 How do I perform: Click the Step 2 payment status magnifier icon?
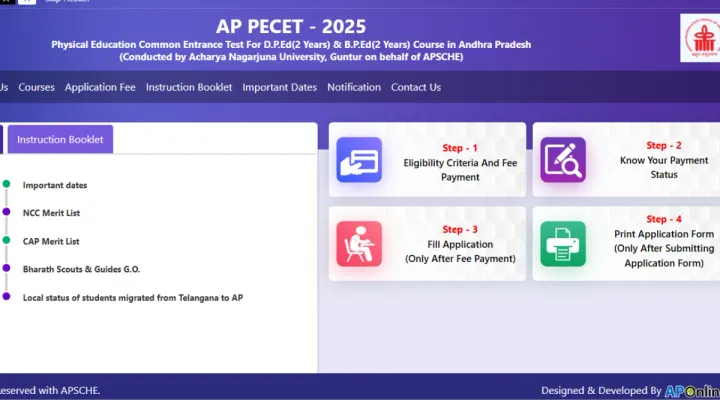click(563, 160)
